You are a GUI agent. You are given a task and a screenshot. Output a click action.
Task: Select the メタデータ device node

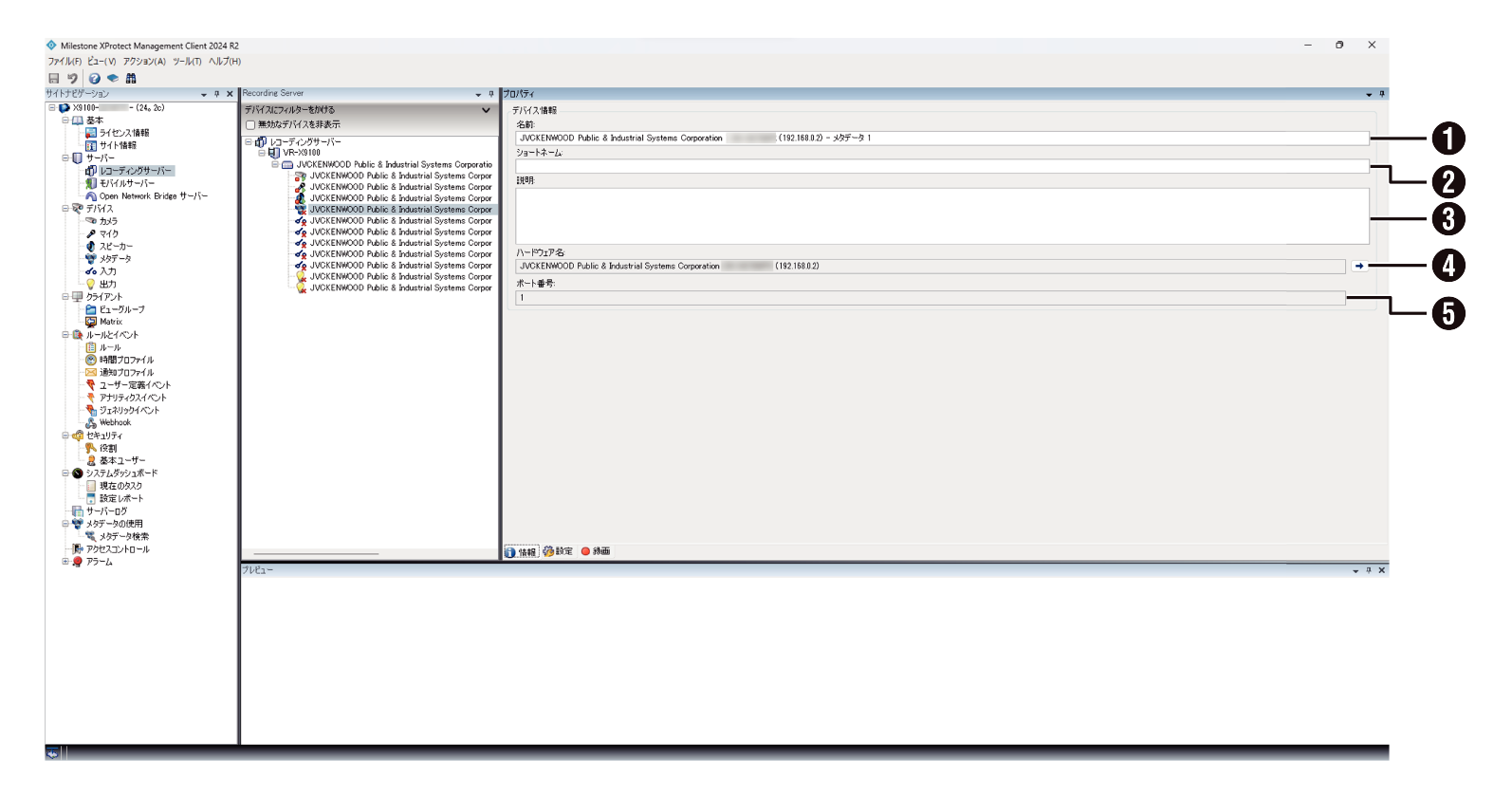(116, 258)
